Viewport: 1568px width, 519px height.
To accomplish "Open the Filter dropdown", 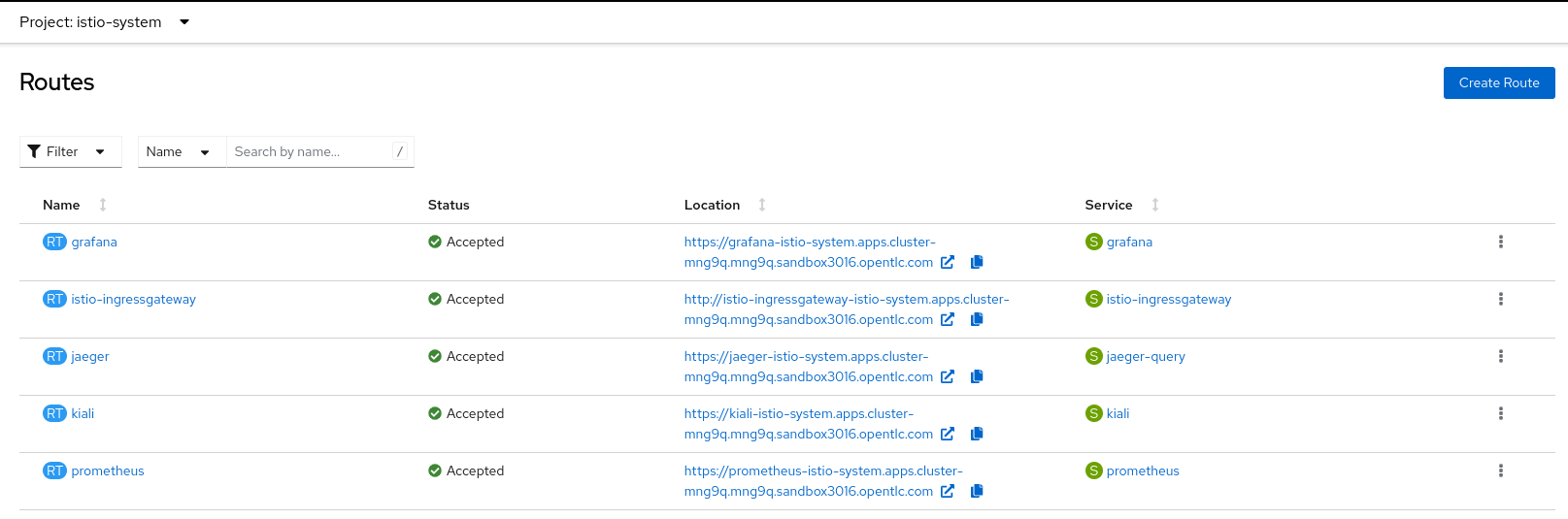I will click(x=70, y=151).
